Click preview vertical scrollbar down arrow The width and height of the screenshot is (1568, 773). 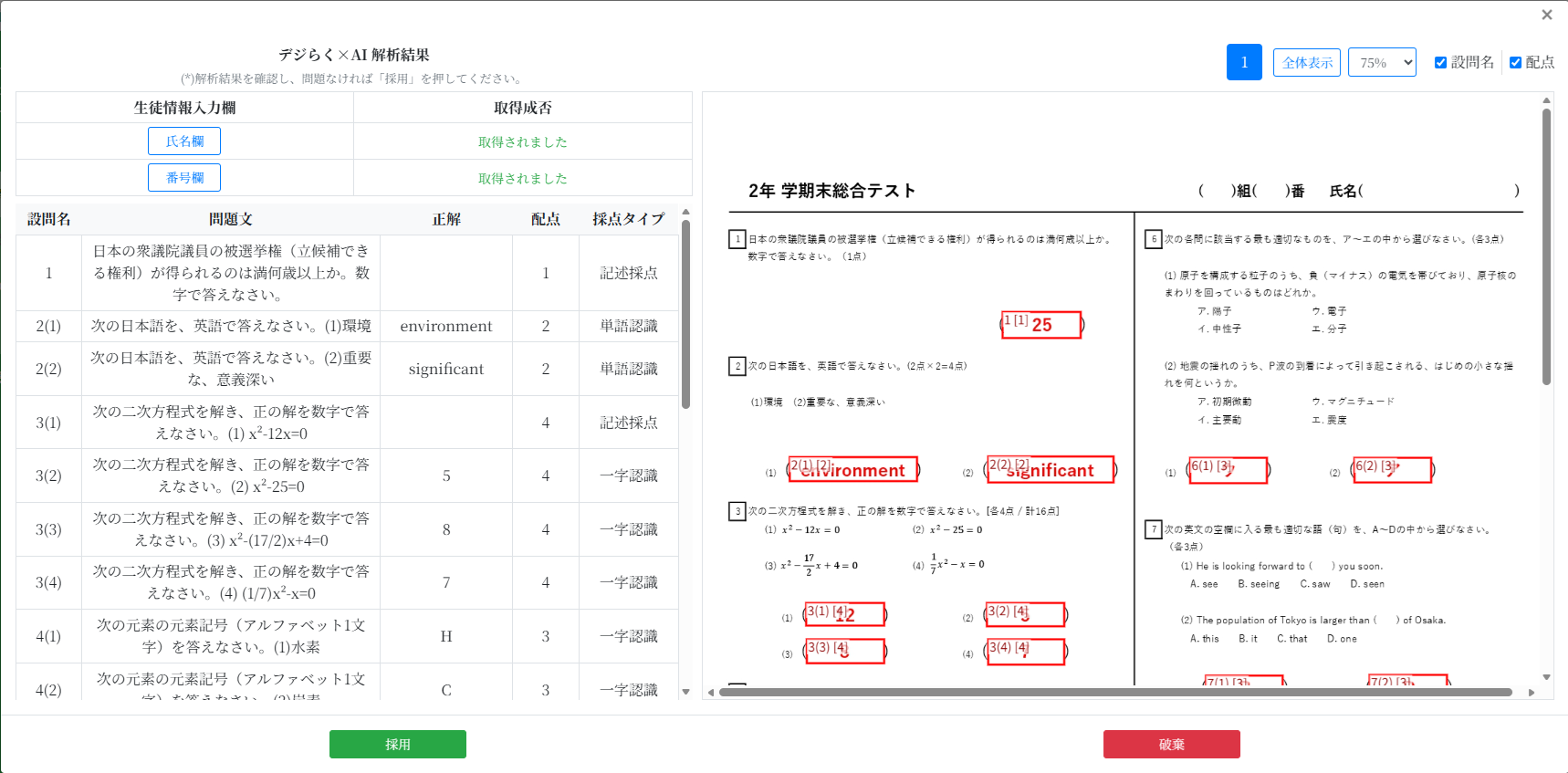pos(1546,676)
